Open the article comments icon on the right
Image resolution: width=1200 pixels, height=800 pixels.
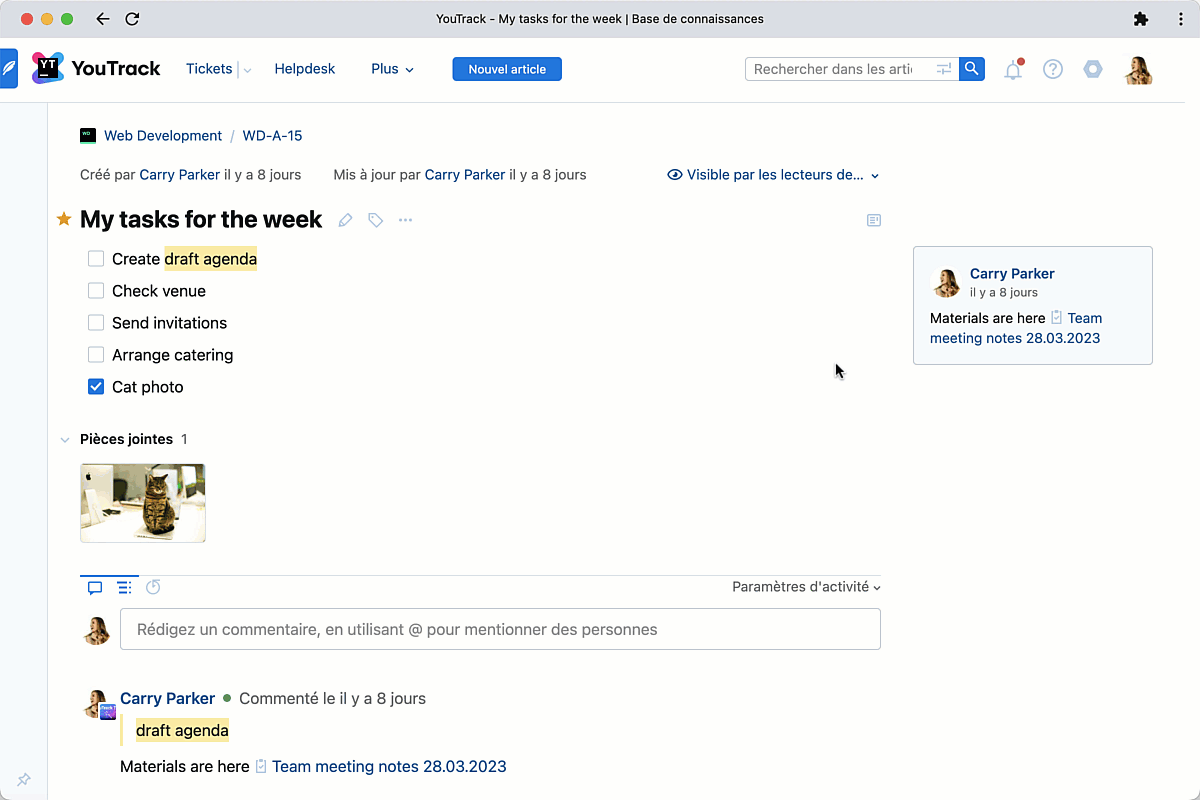click(873, 220)
